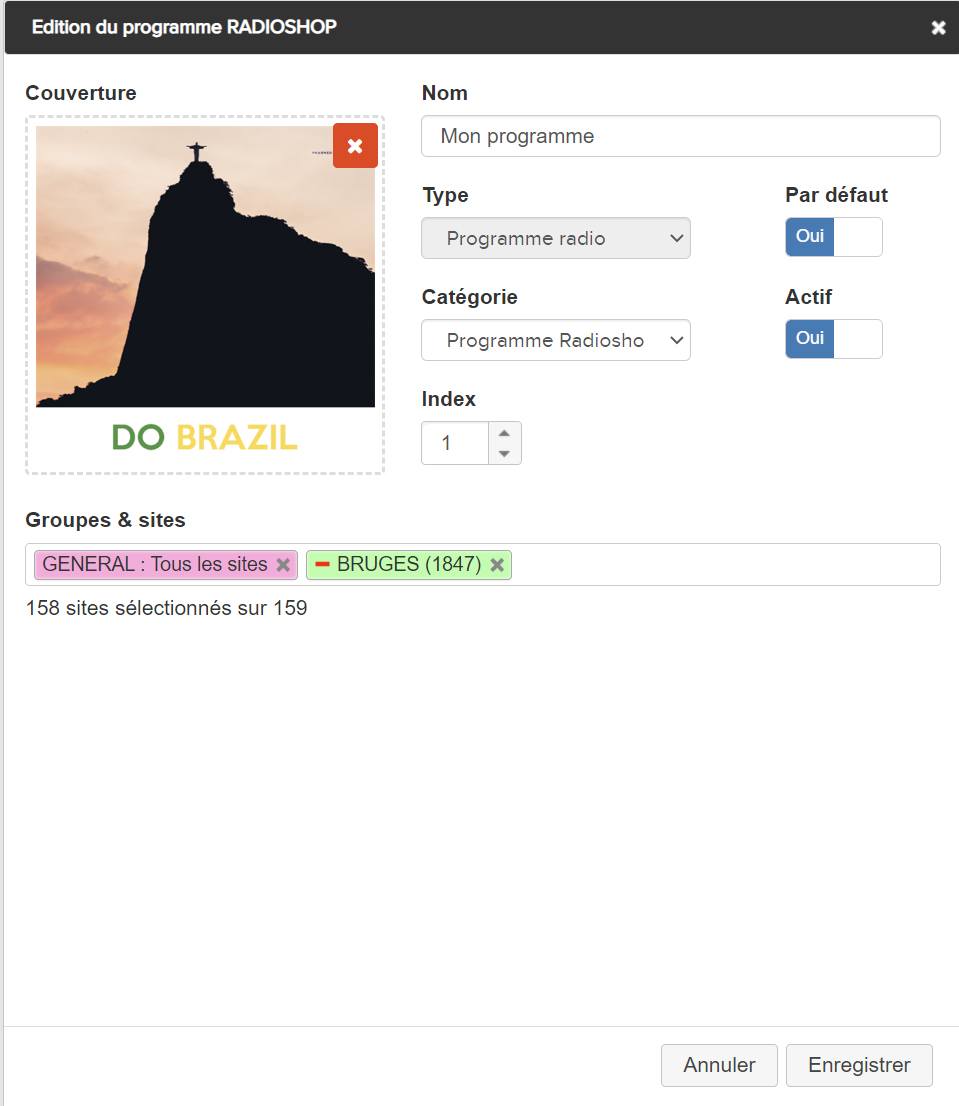Click the red minus icon on BRUGES tag
The width and height of the screenshot is (959, 1106).
(x=322, y=564)
